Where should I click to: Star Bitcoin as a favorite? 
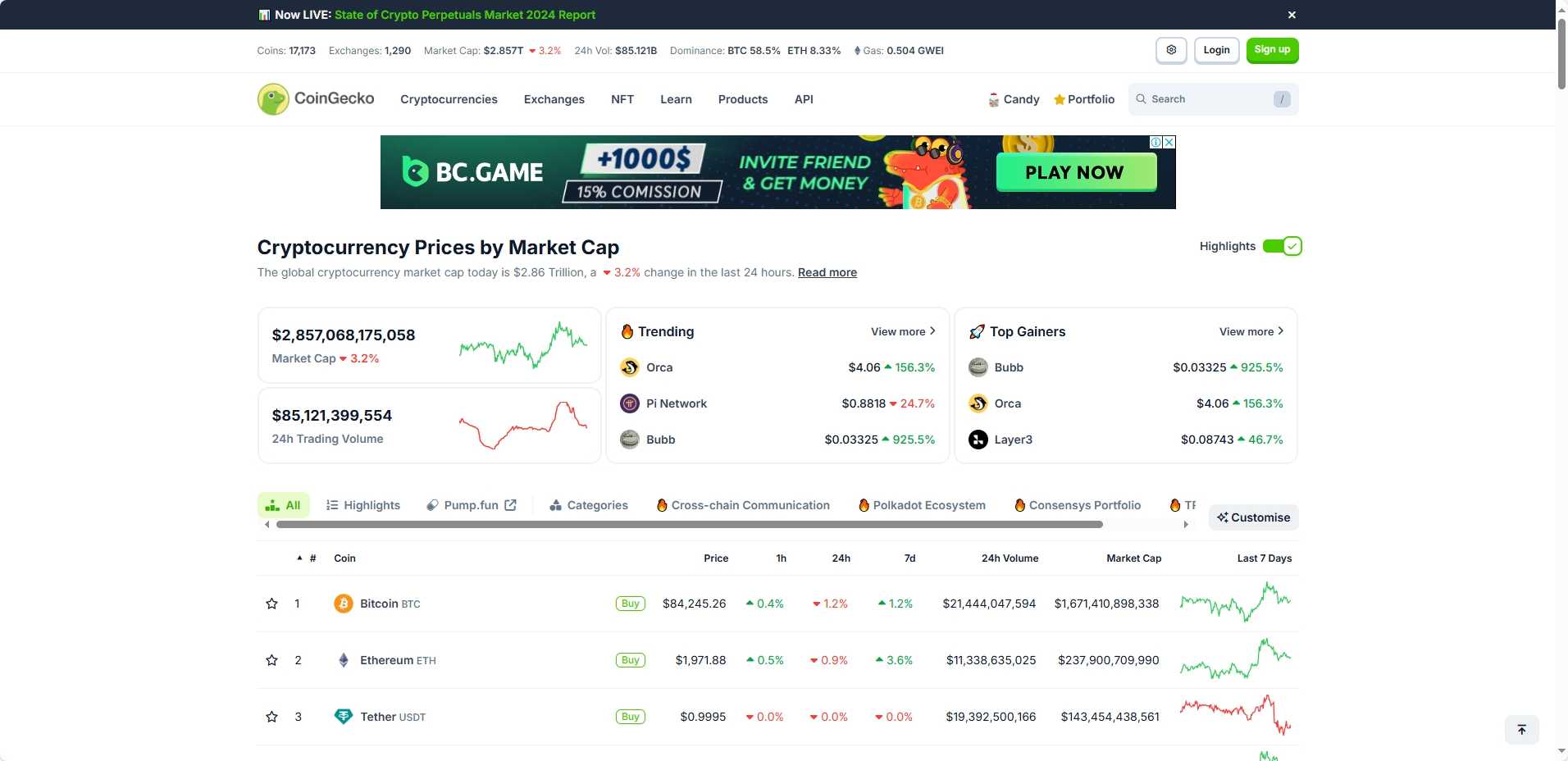[x=271, y=604]
